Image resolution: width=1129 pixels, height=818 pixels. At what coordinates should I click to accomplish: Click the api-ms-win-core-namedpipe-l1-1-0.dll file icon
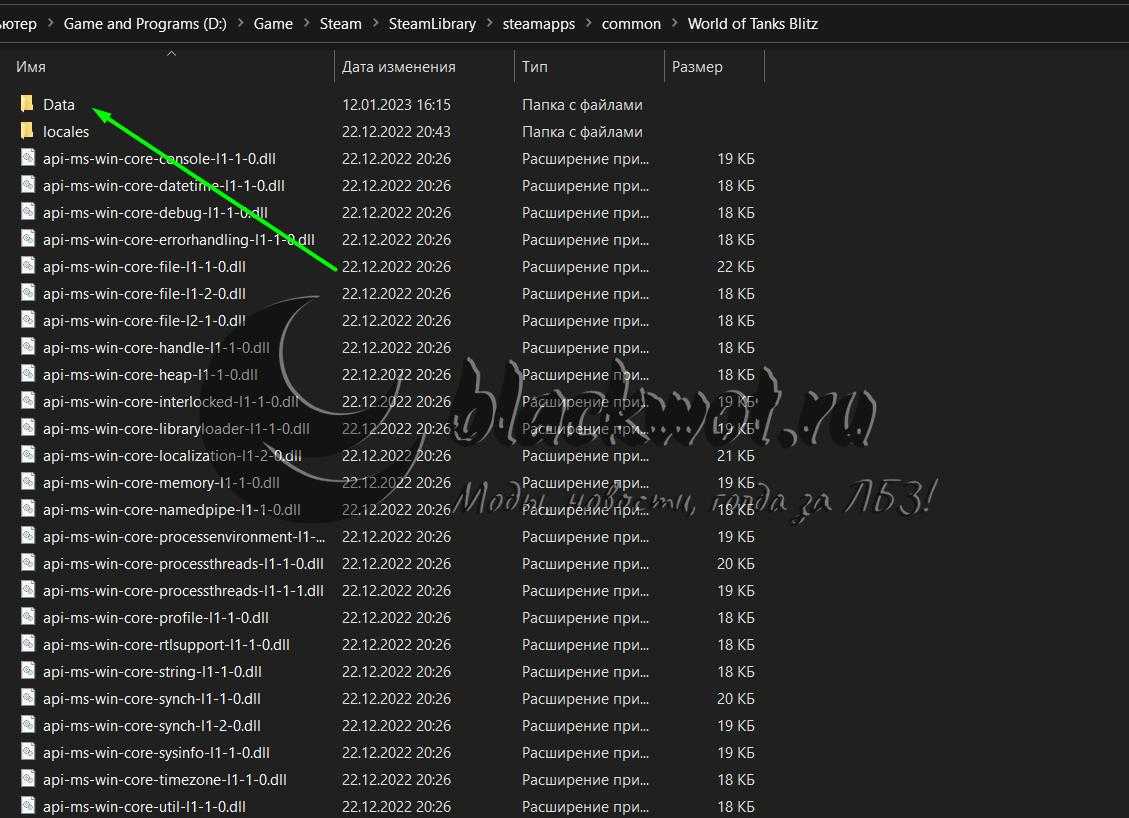(x=28, y=509)
